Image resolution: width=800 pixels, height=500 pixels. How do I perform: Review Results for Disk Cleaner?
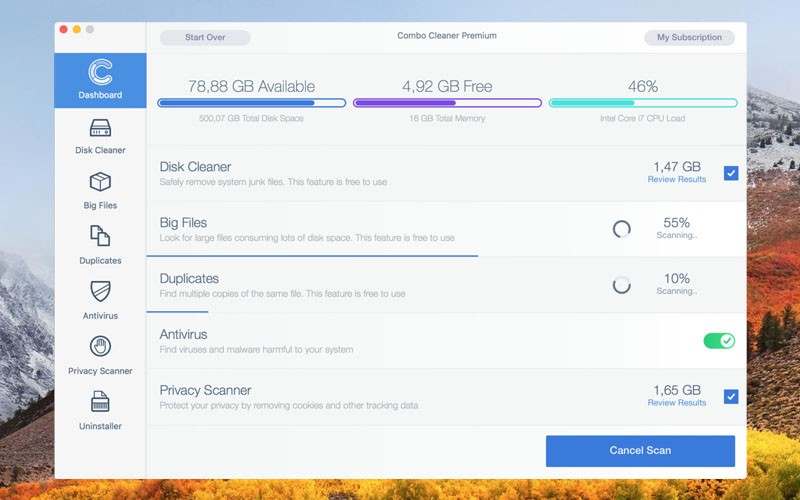(x=677, y=179)
